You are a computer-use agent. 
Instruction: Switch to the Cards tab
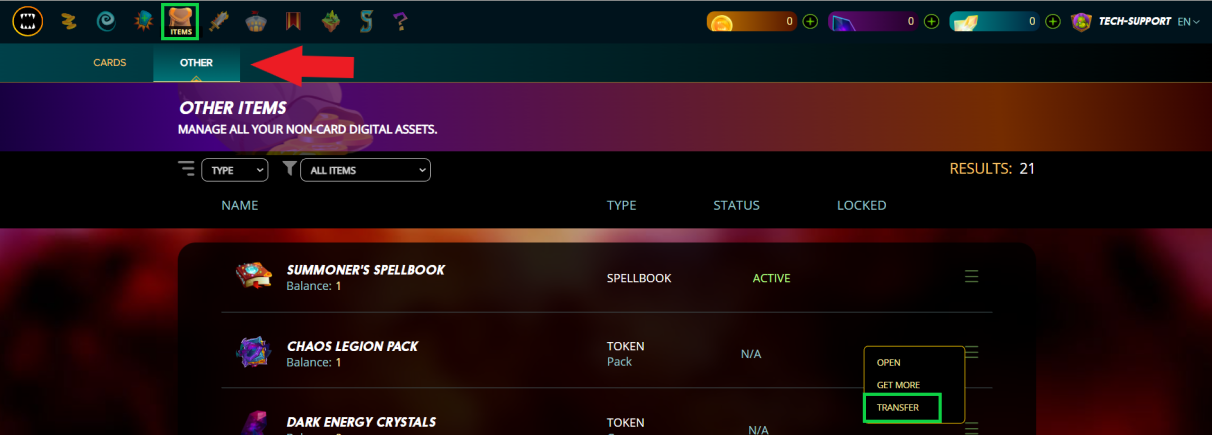tap(110, 62)
